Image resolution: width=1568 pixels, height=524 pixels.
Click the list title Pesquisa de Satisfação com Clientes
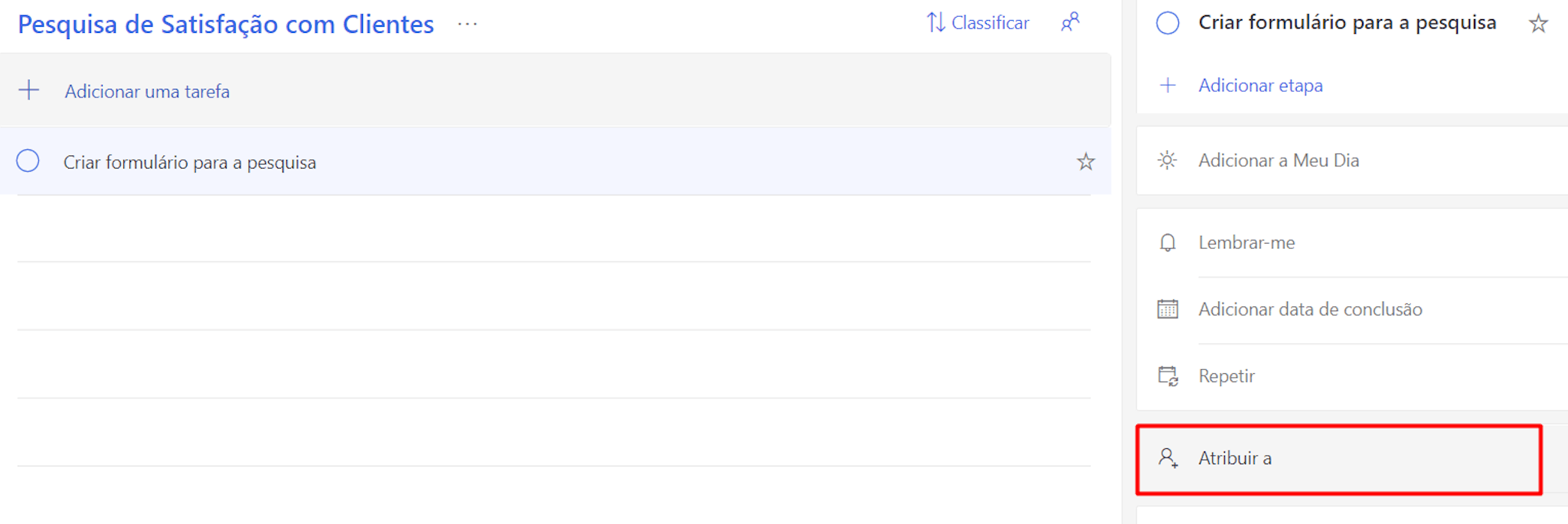coord(227,24)
